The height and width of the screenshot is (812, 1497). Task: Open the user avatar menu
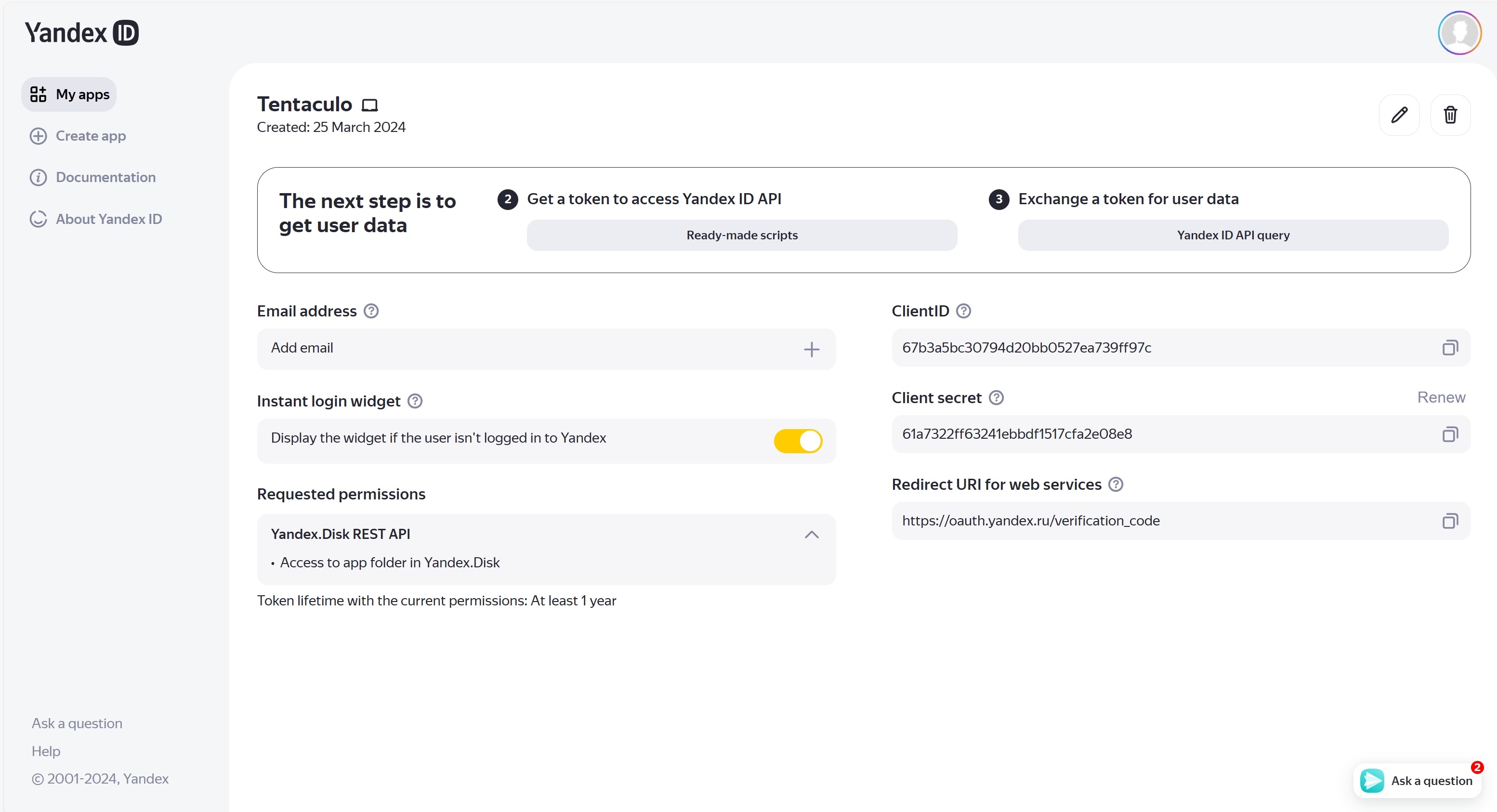pyautogui.click(x=1459, y=33)
